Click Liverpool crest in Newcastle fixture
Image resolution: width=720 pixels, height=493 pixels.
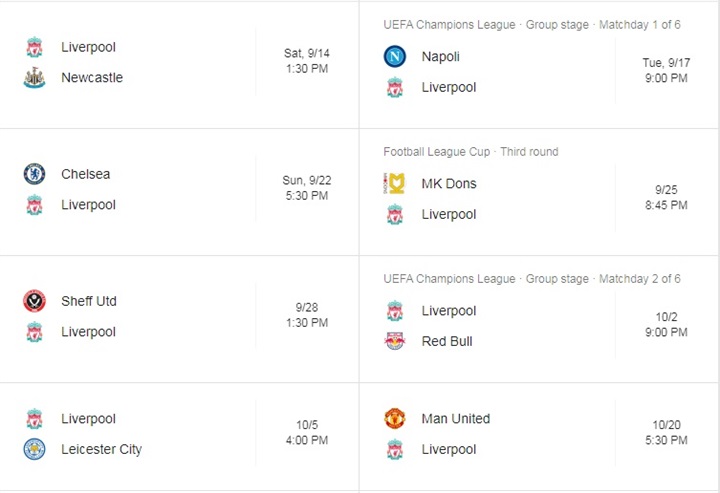coord(34,47)
